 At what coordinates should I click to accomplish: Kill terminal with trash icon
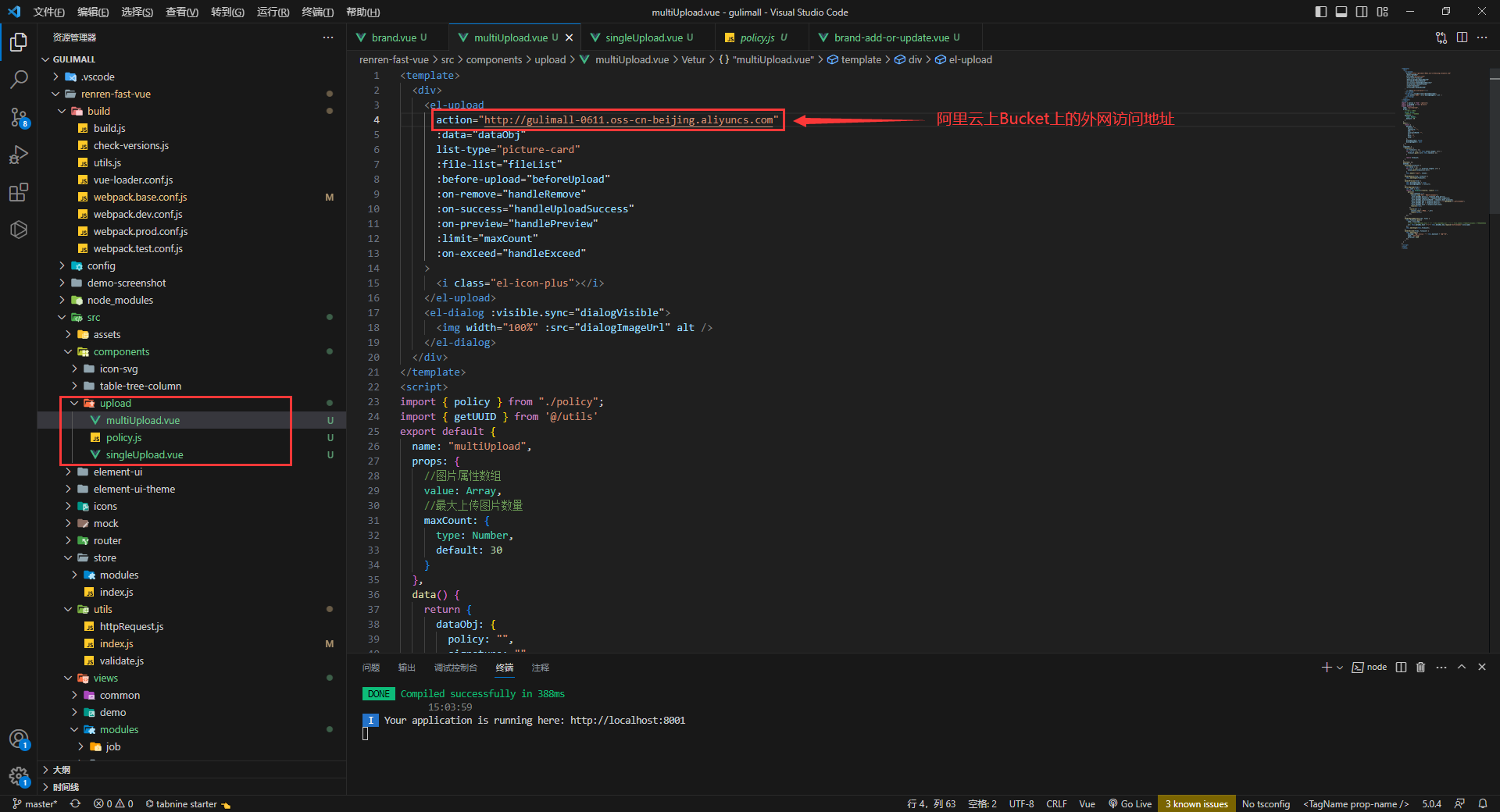point(1420,668)
